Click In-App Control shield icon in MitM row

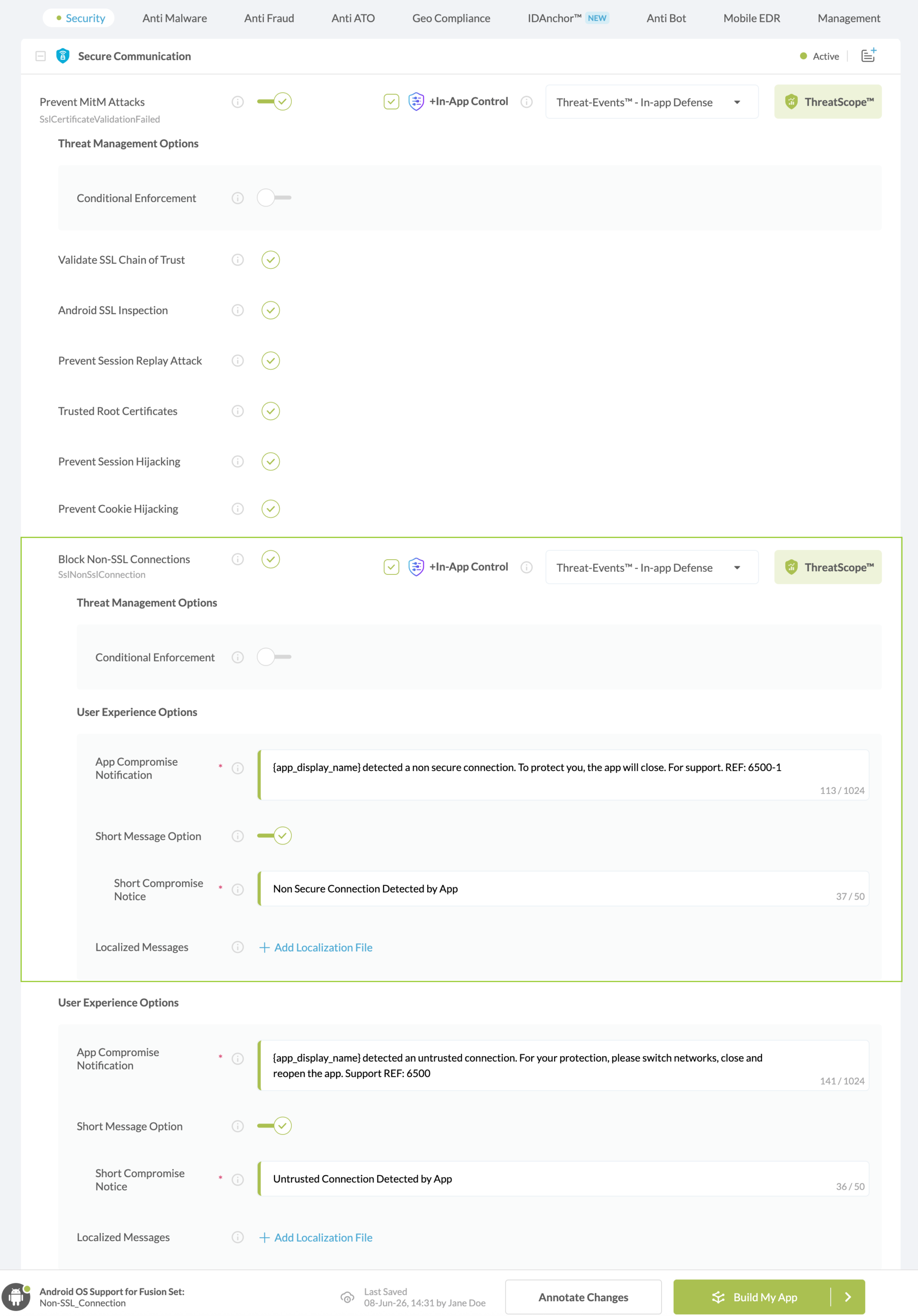pos(416,101)
